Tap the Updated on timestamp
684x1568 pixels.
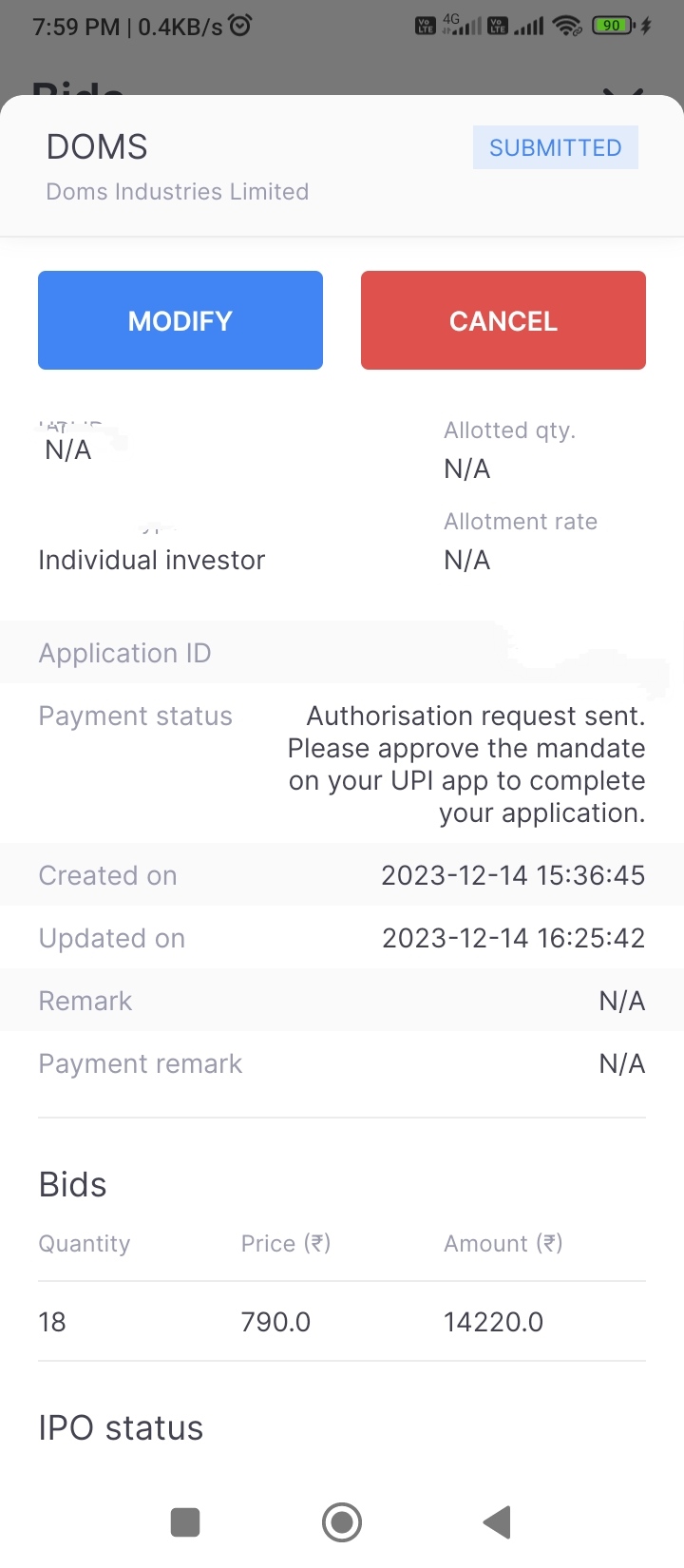tap(513, 938)
